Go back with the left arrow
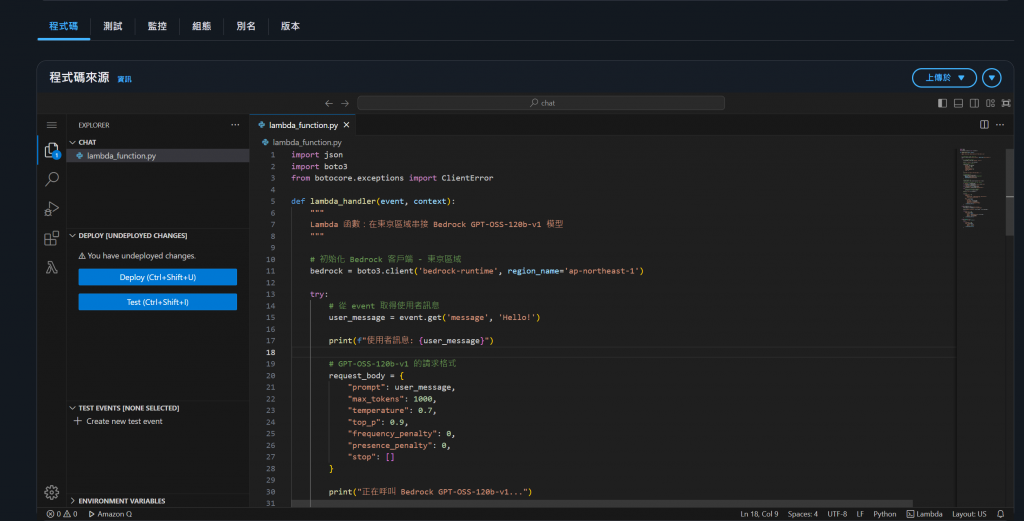Image resolution: width=1024 pixels, height=521 pixels. tap(328, 103)
